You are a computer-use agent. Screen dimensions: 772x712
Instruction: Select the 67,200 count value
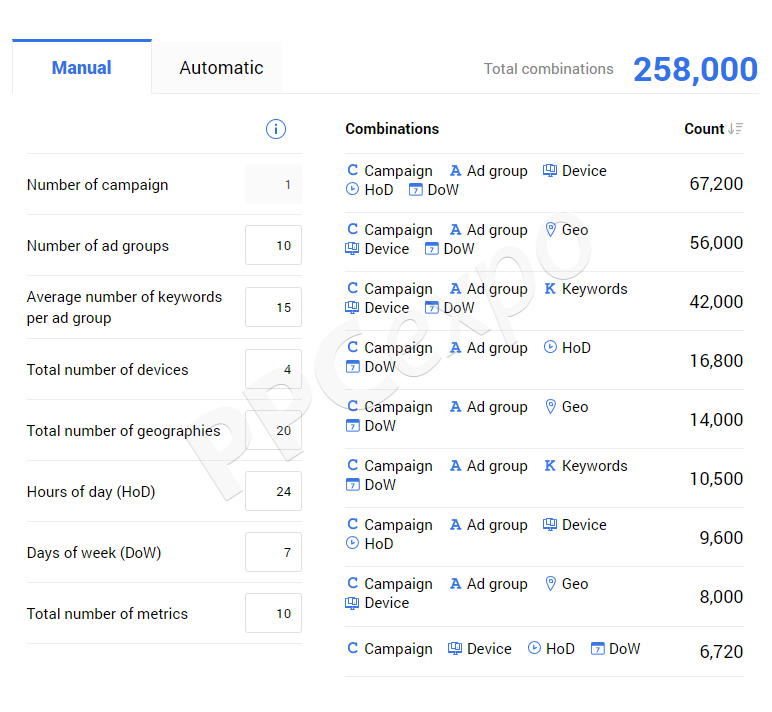point(716,184)
